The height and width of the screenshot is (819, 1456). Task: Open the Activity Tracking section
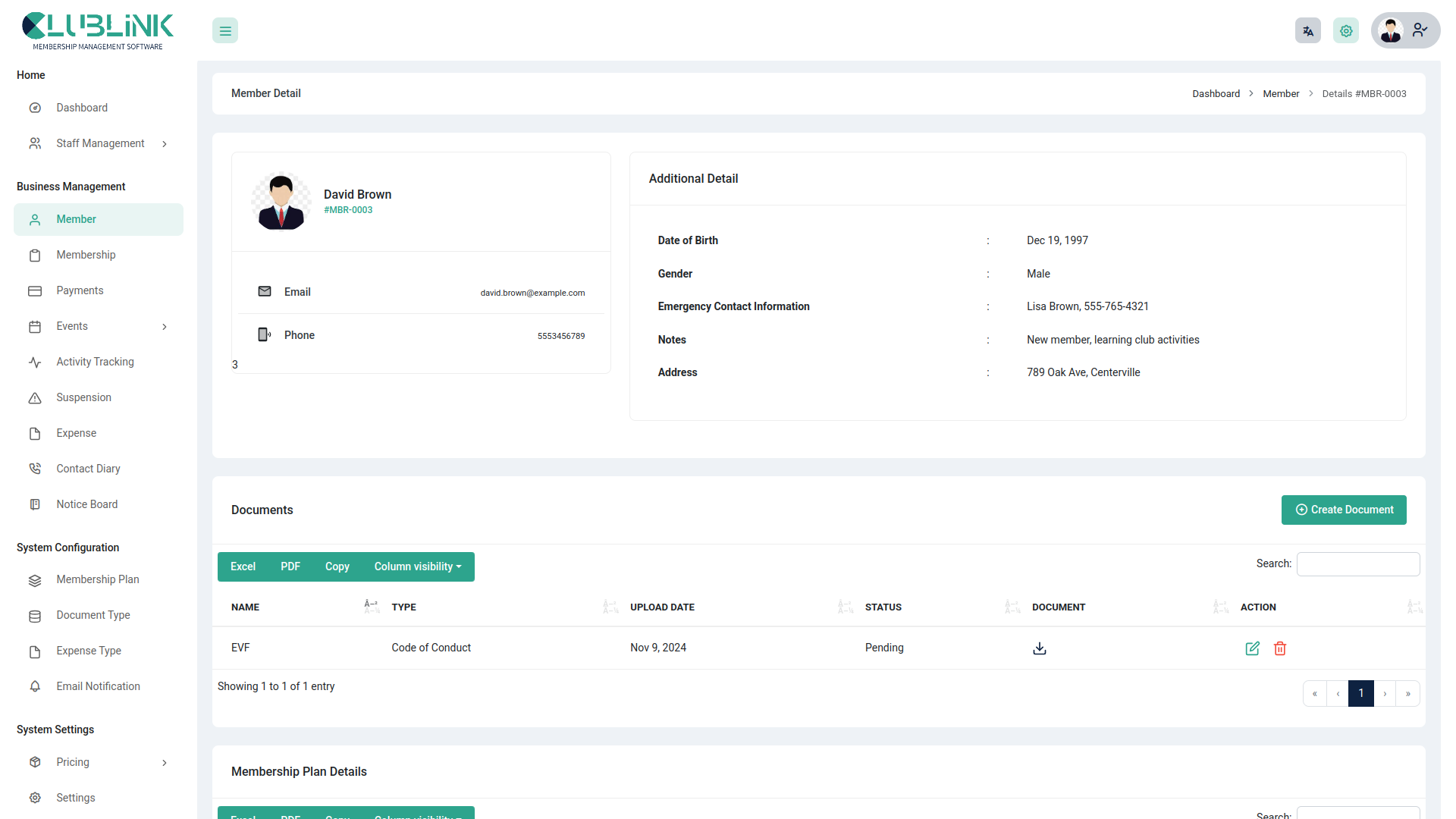tap(95, 362)
